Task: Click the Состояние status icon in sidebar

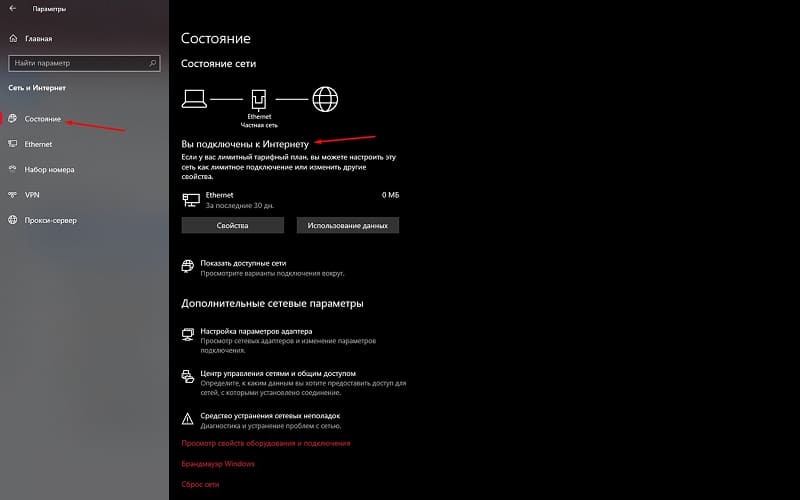Action: coord(12,119)
